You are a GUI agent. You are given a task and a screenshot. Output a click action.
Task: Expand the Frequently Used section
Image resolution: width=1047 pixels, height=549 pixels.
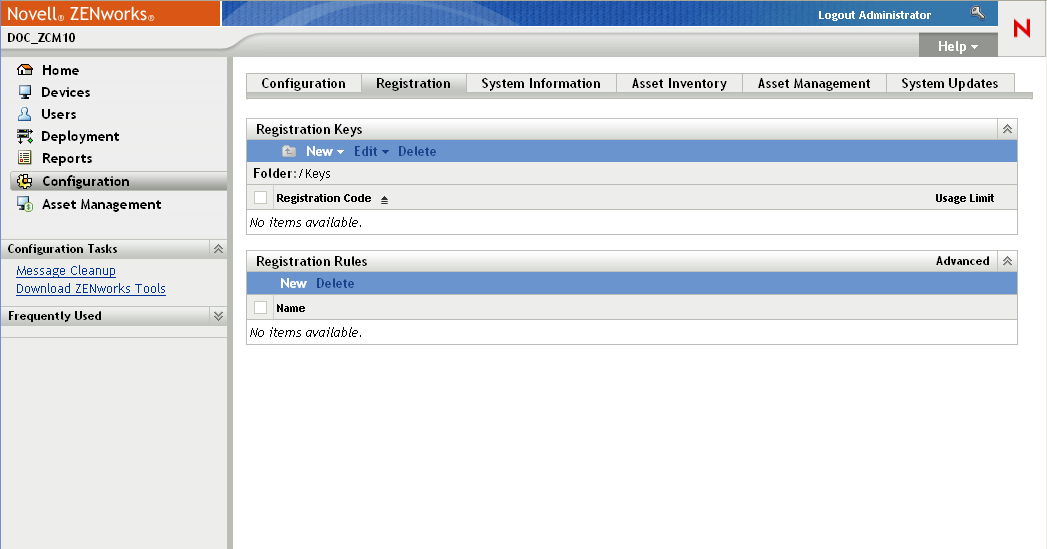tap(218, 316)
